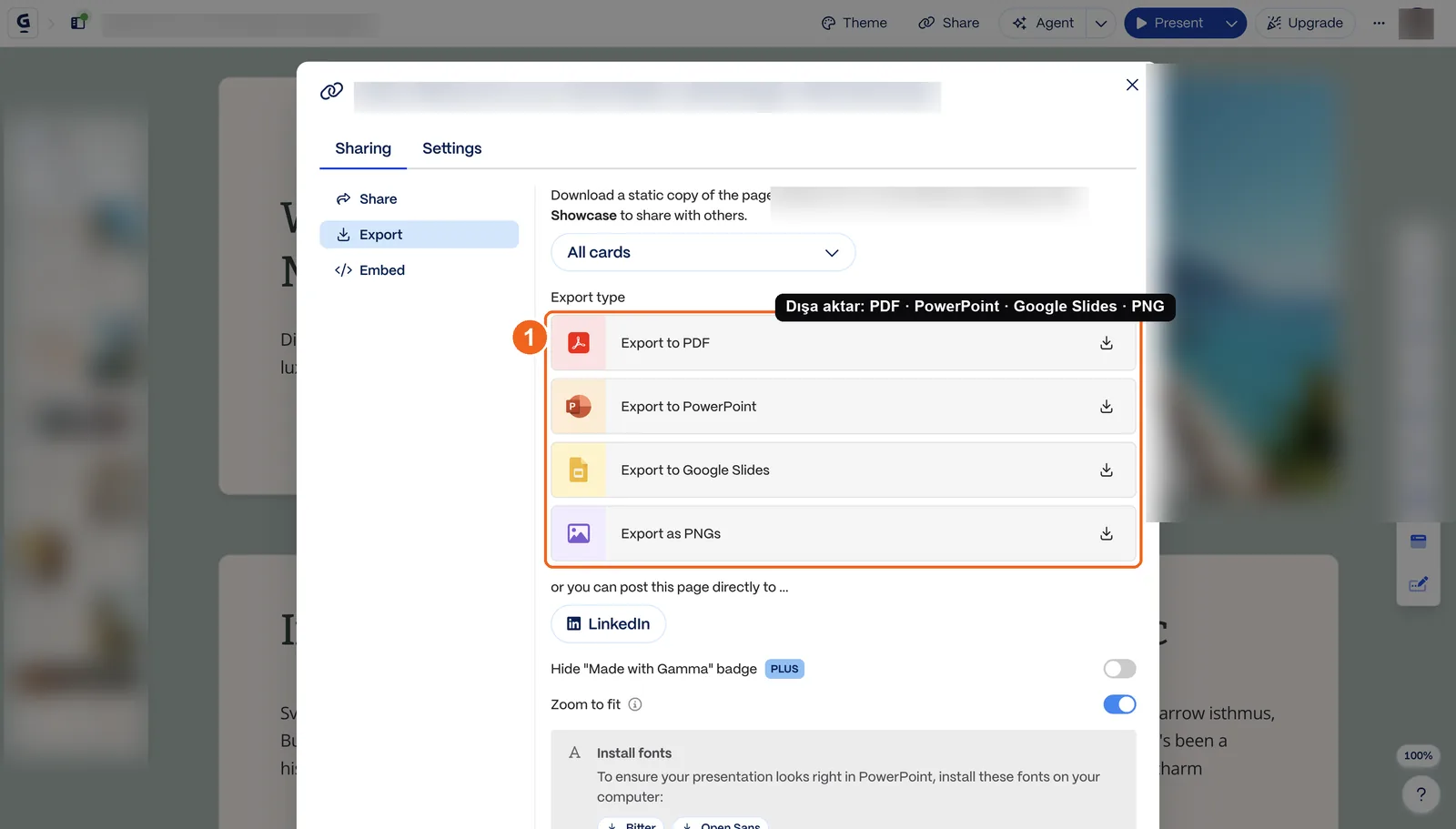Click Export to PDF label
This screenshot has width=1456, height=829.
(665, 343)
